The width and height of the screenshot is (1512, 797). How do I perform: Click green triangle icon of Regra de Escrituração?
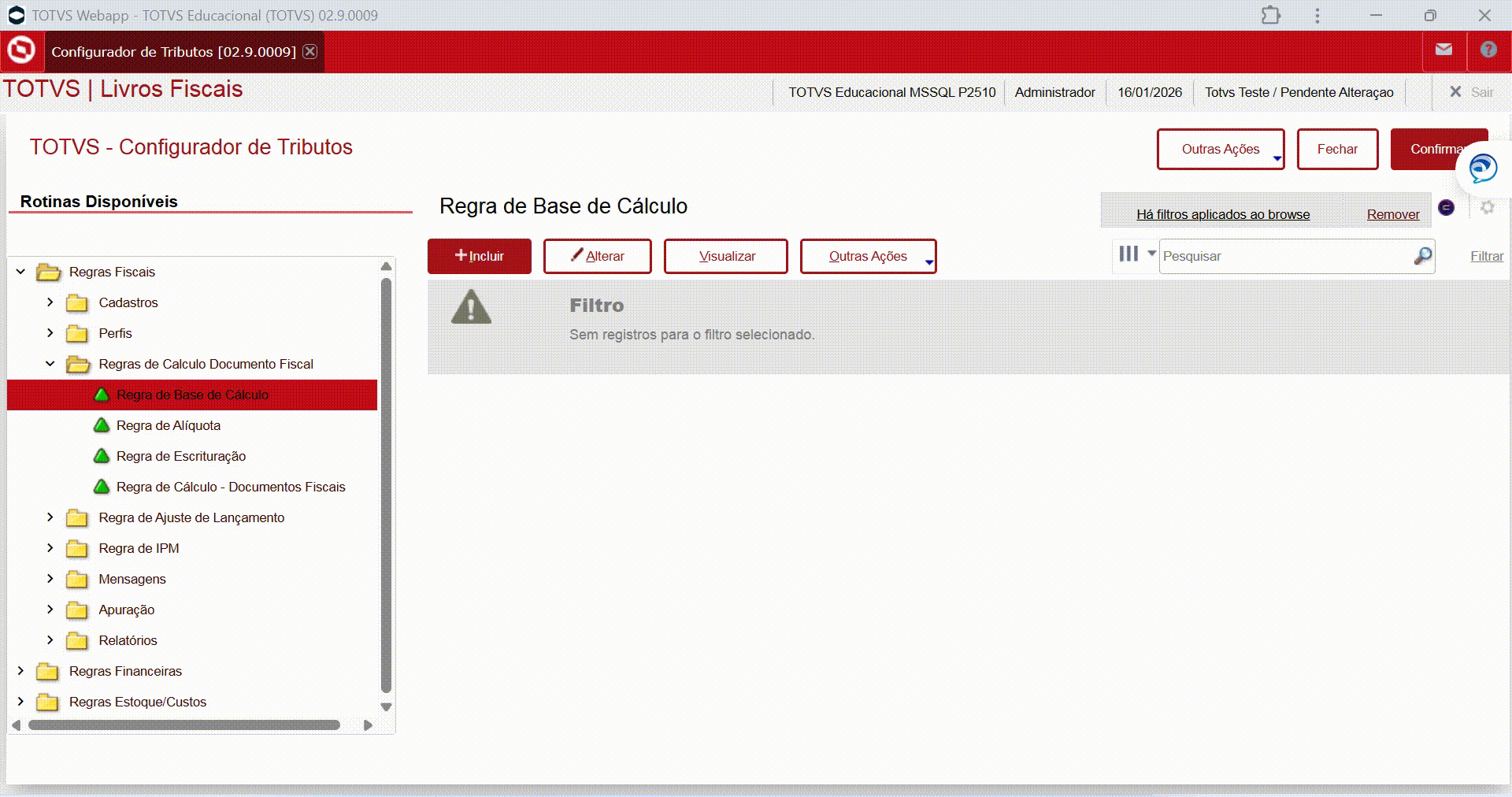[x=102, y=456]
